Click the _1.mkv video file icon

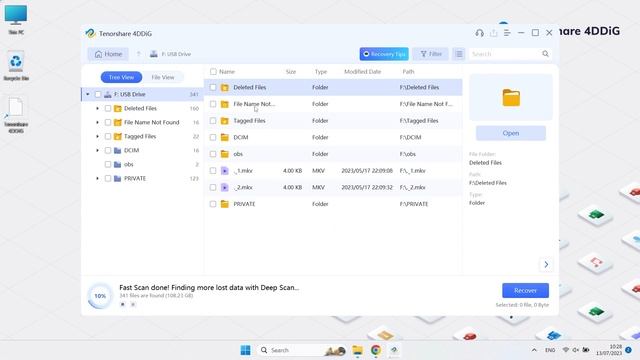pyautogui.click(x=224, y=171)
